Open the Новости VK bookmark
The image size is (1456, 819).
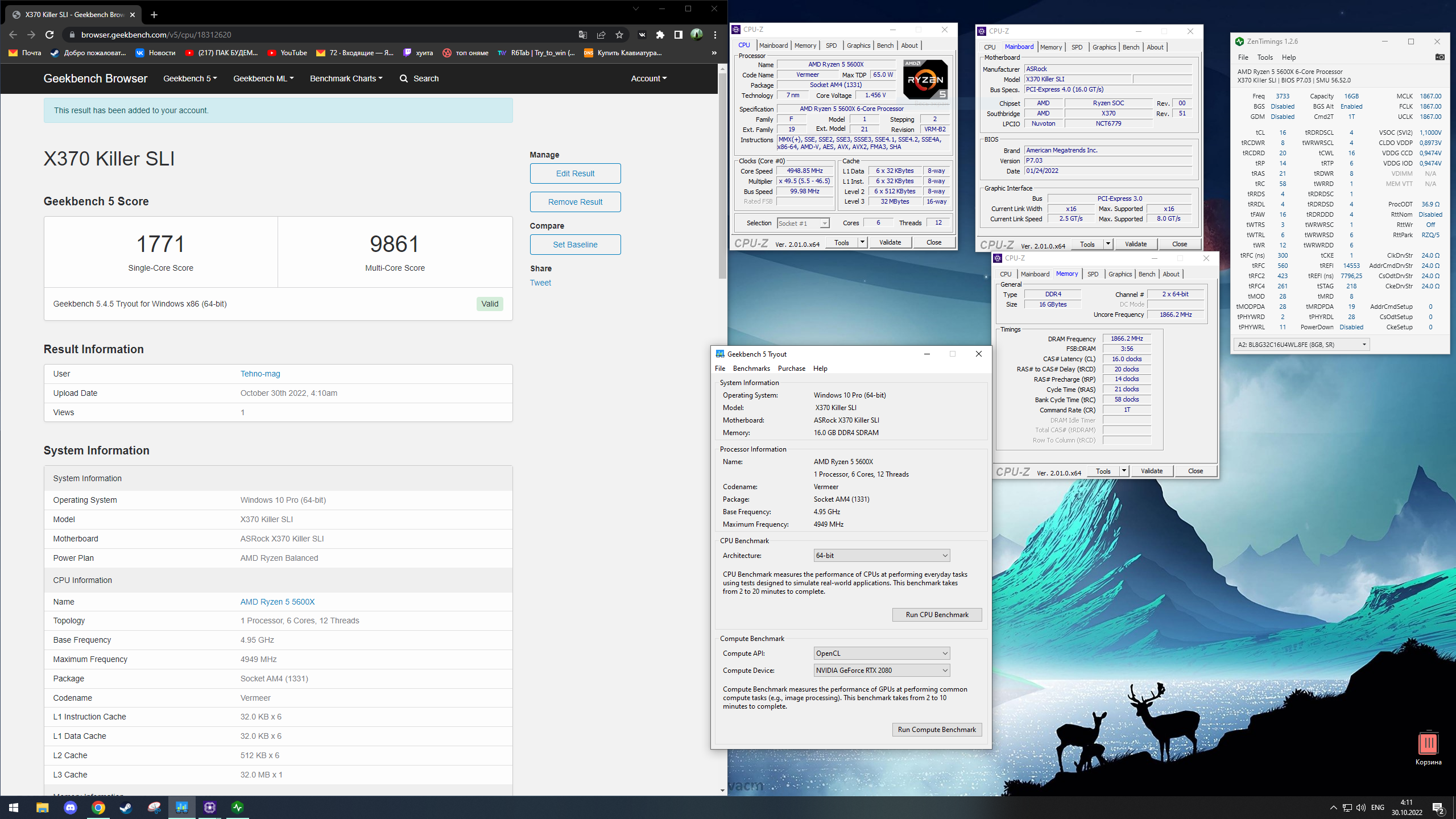coord(155,53)
